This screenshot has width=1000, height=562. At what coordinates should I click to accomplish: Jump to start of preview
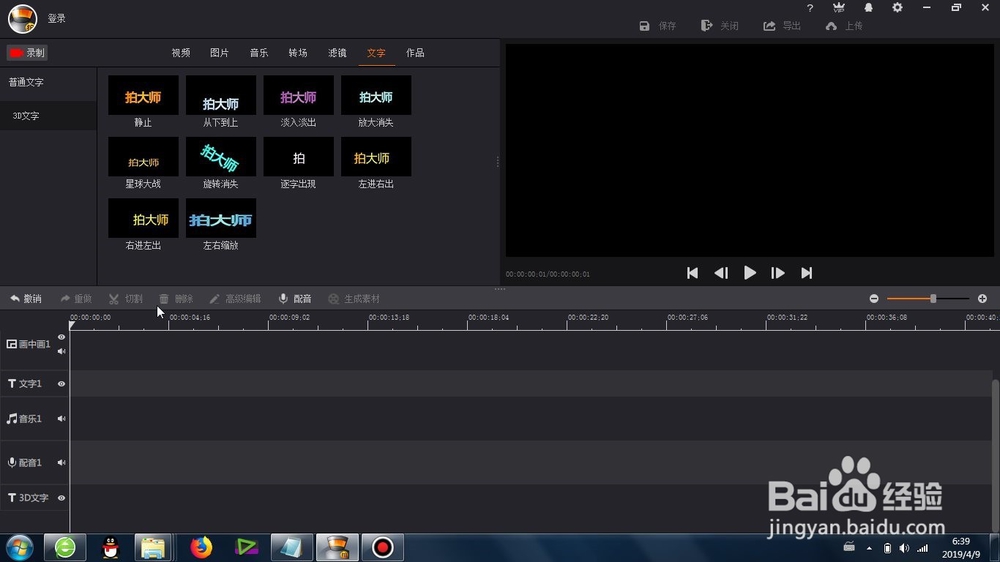point(692,273)
